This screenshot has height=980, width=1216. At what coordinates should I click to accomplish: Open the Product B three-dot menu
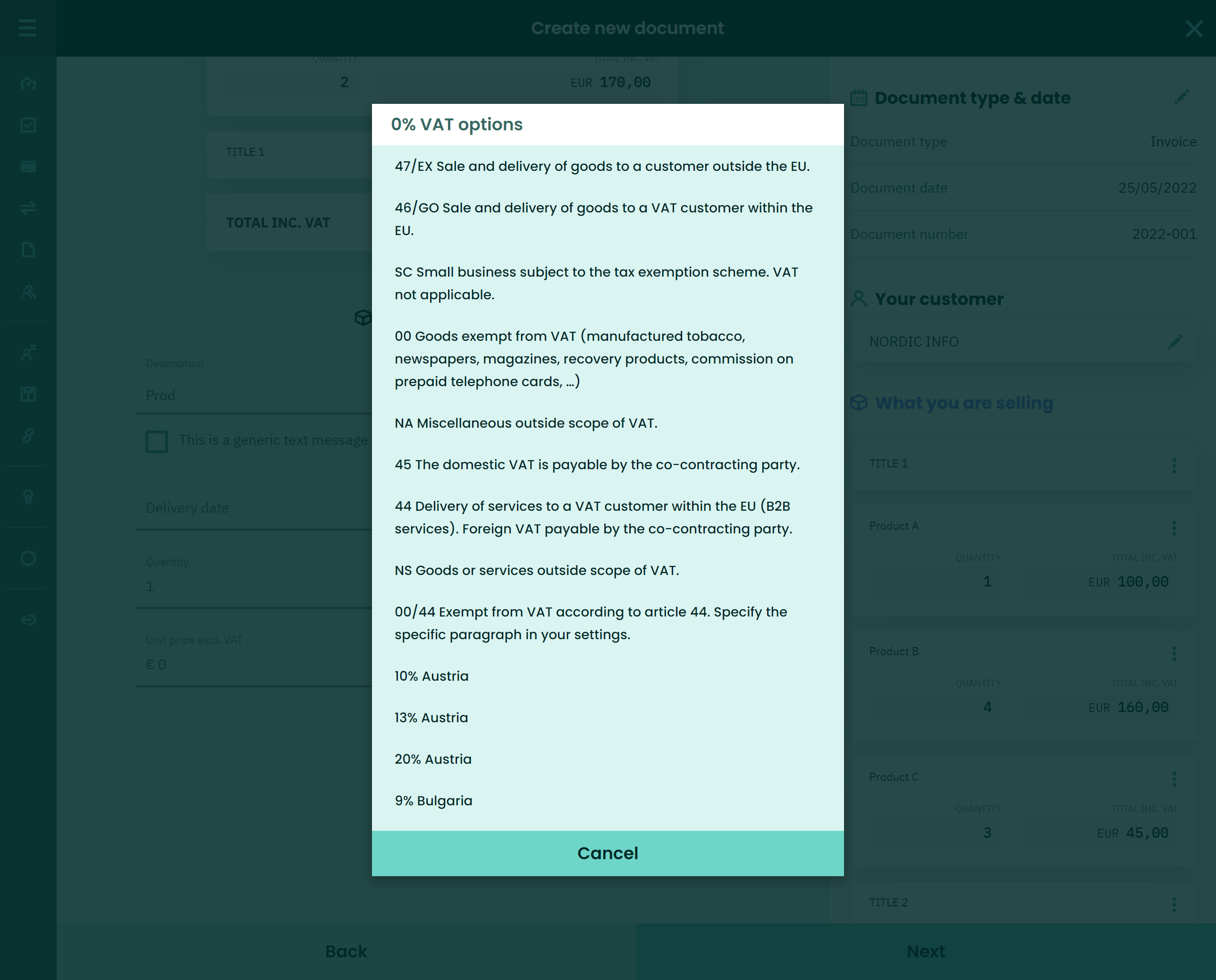click(x=1174, y=654)
